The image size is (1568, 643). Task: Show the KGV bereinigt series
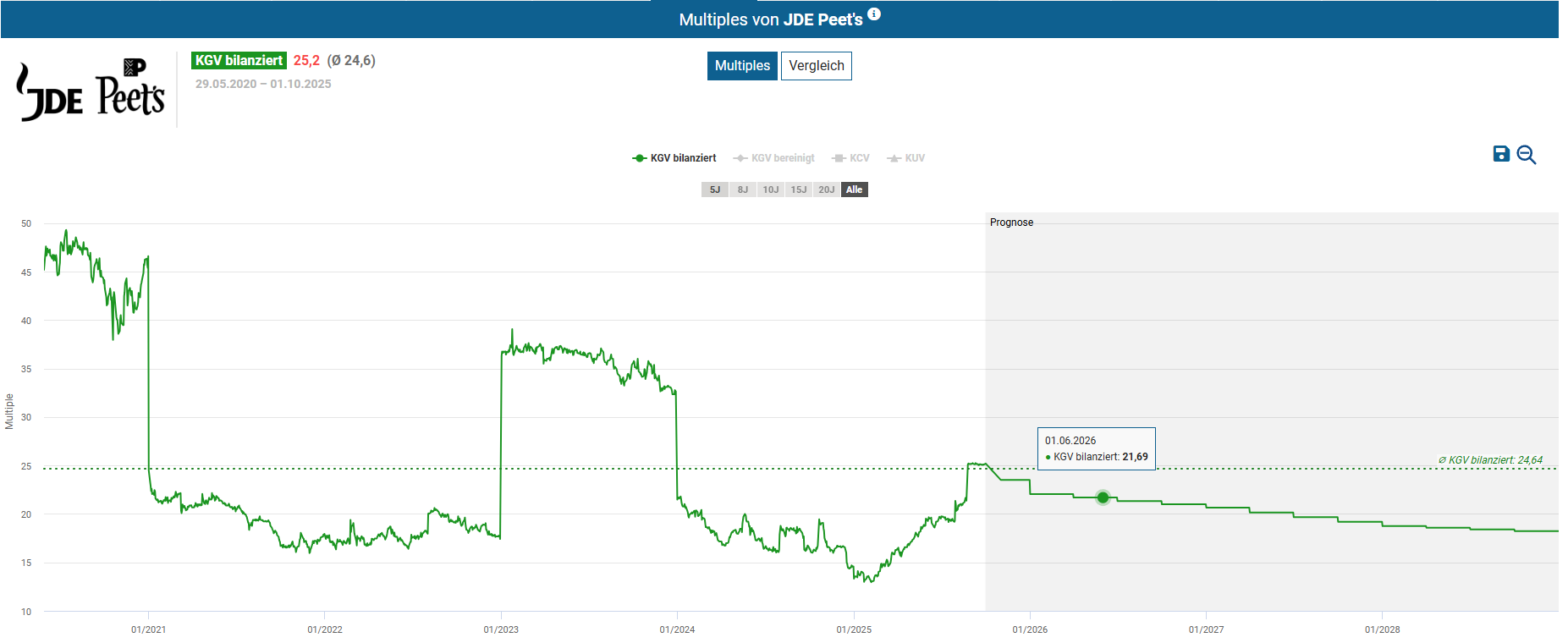774,158
